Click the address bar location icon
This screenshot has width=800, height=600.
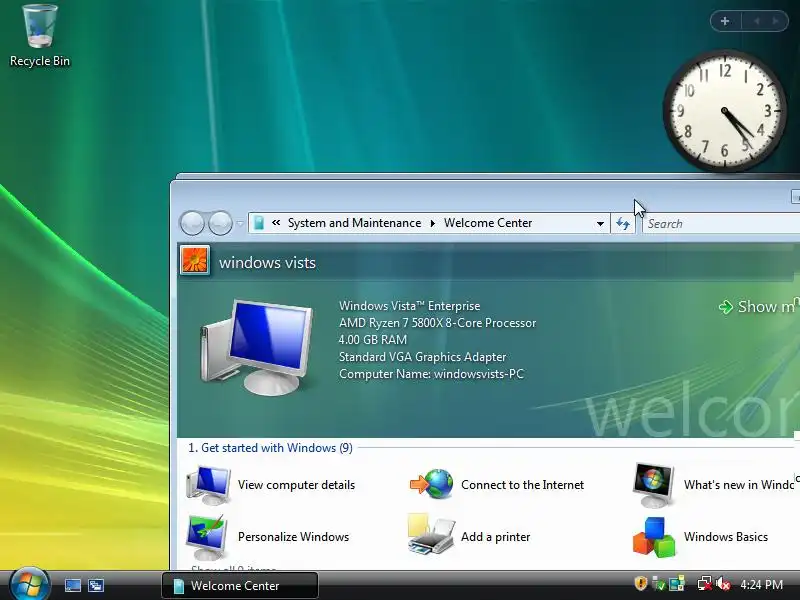coord(259,223)
